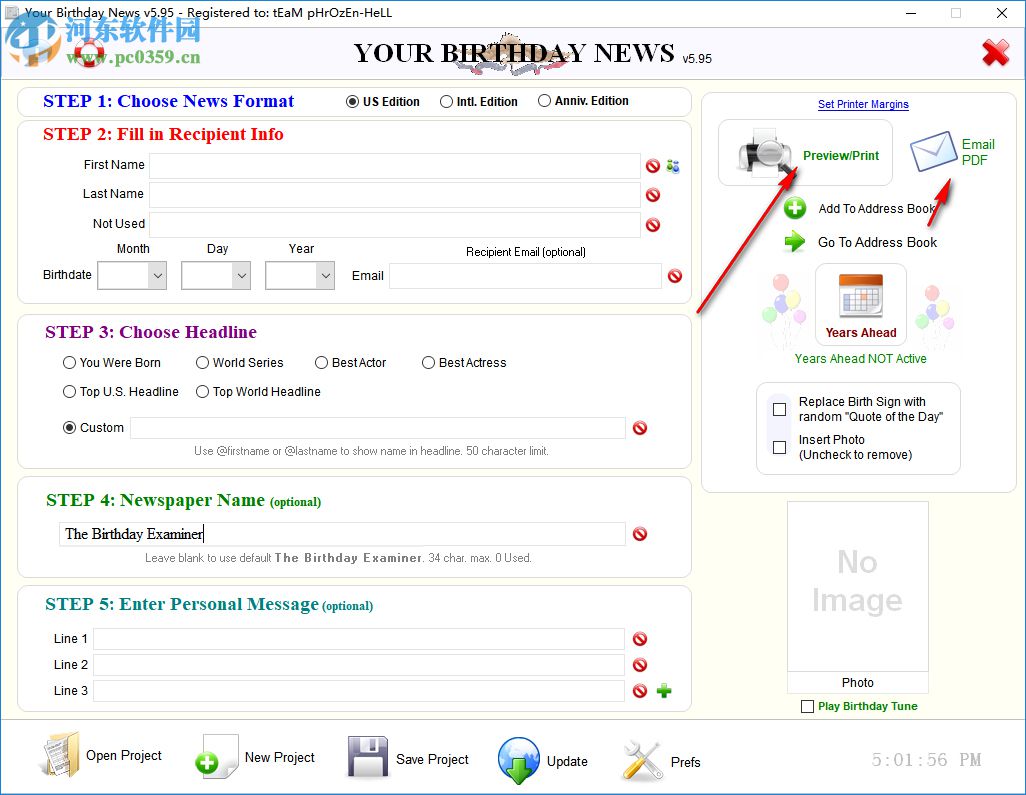
Task: Open a project with the Open Project icon
Action: [60, 756]
